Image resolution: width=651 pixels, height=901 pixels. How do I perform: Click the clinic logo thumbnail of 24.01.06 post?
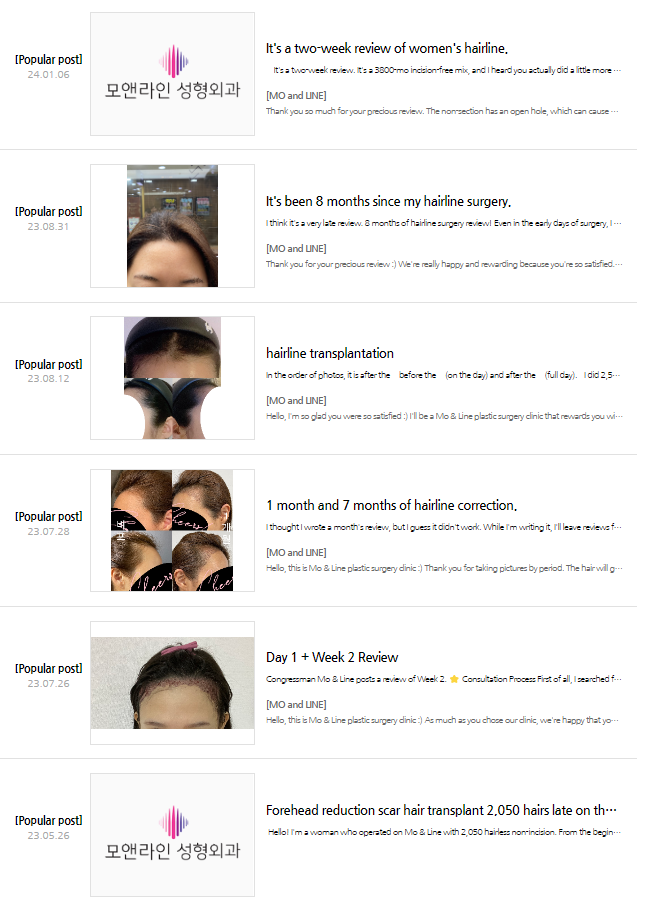pyautogui.click(x=172, y=74)
